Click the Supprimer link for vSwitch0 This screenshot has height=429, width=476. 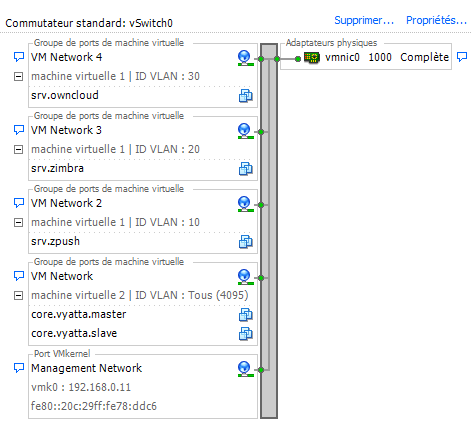point(364,20)
